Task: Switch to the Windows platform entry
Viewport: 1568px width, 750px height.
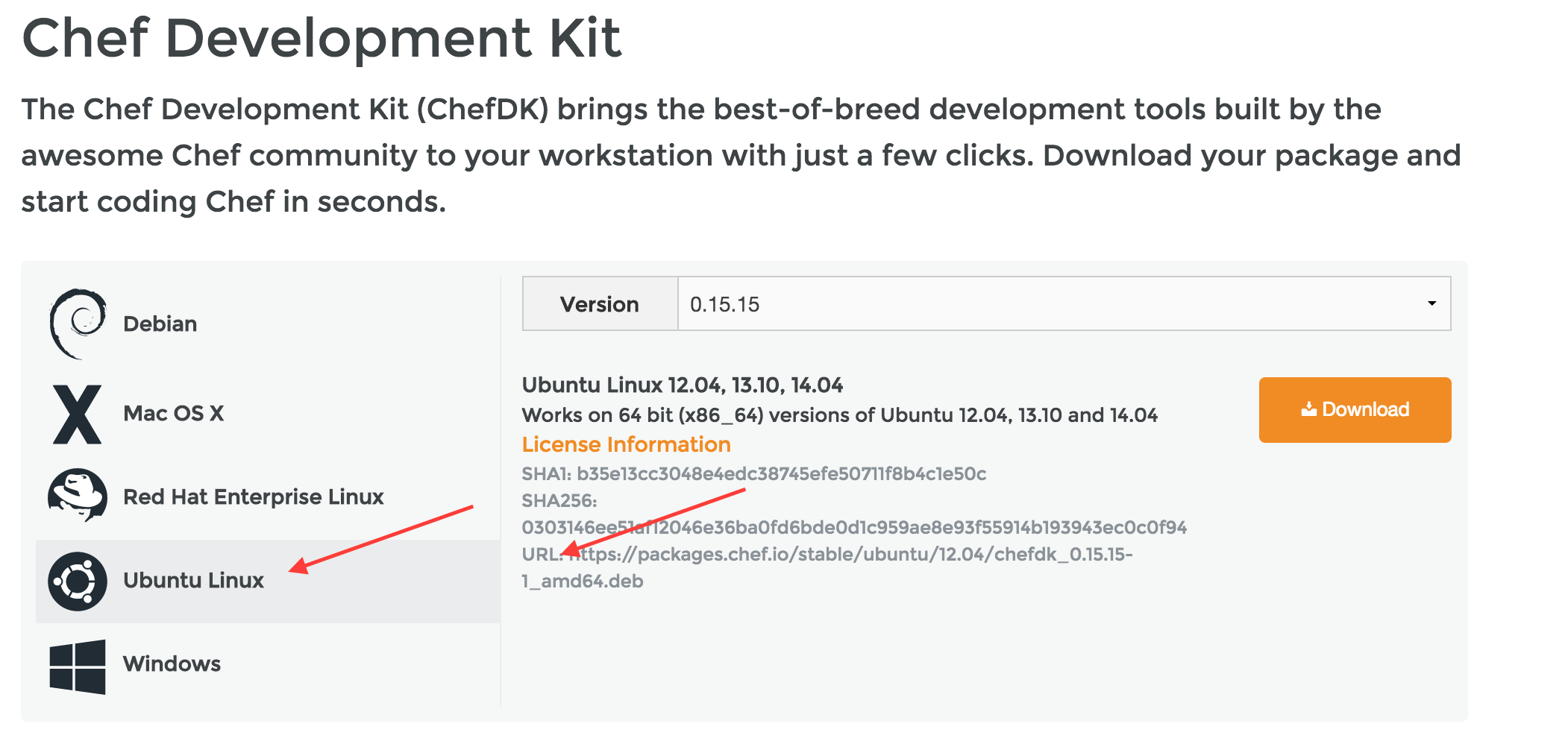Action: click(172, 664)
